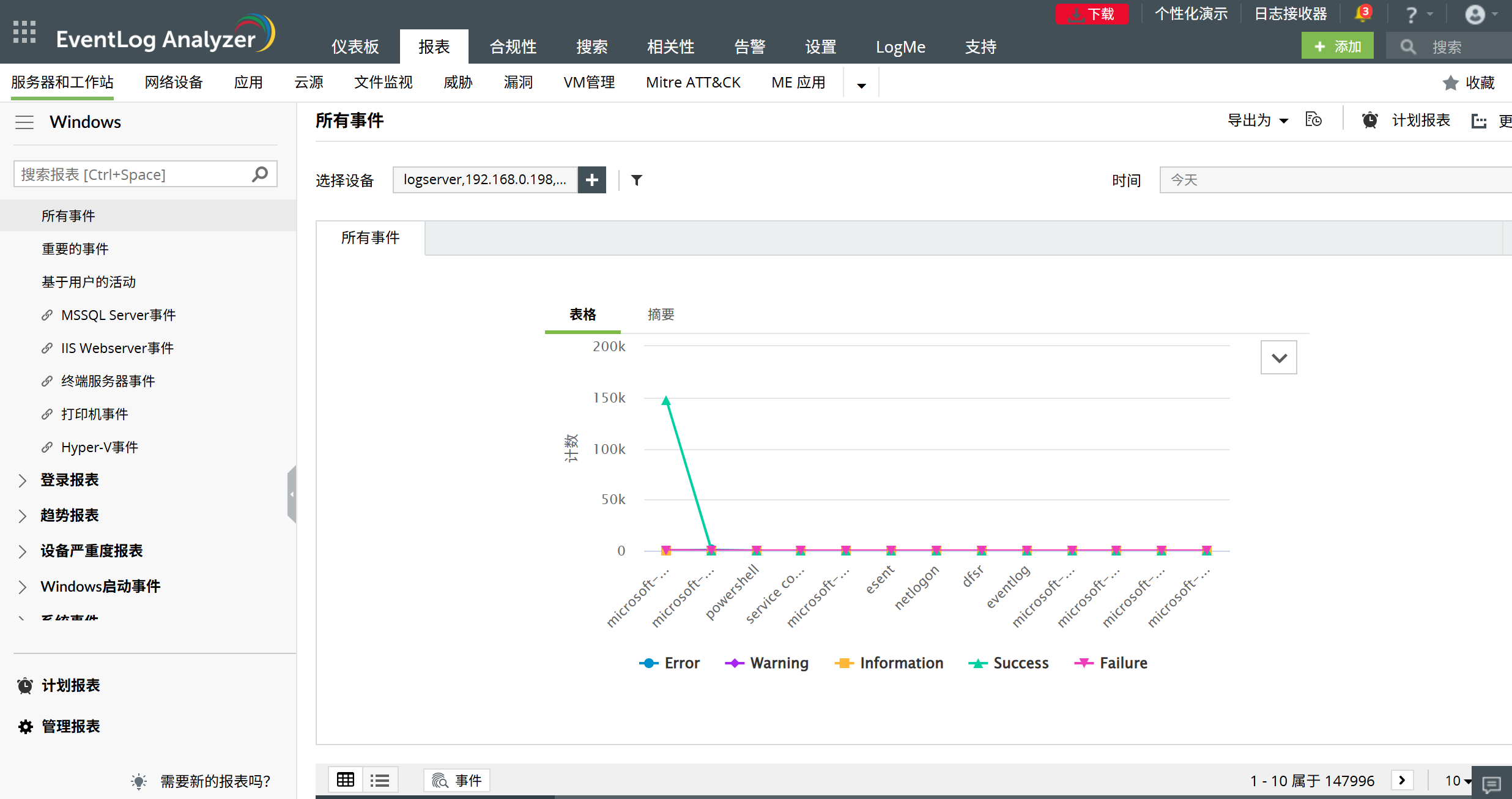The height and width of the screenshot is (799, 1512).
Task: Click the 需要新的报表吗 link
Action: (215, 781)
